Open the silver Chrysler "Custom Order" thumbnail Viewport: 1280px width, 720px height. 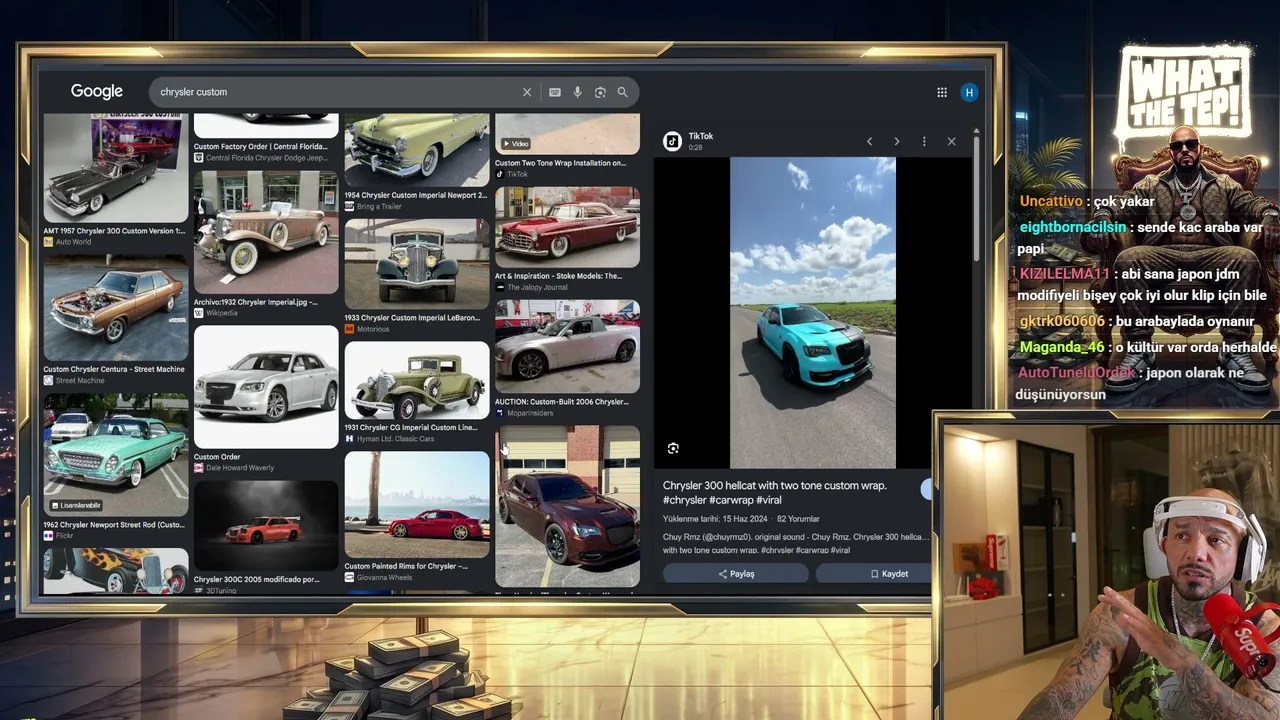[x=266, y=387]
